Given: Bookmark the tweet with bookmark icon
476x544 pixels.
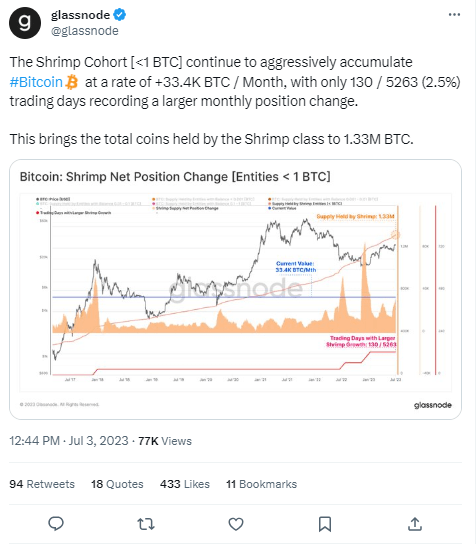Looking at the screenshot, I should (x=325, y=524).
